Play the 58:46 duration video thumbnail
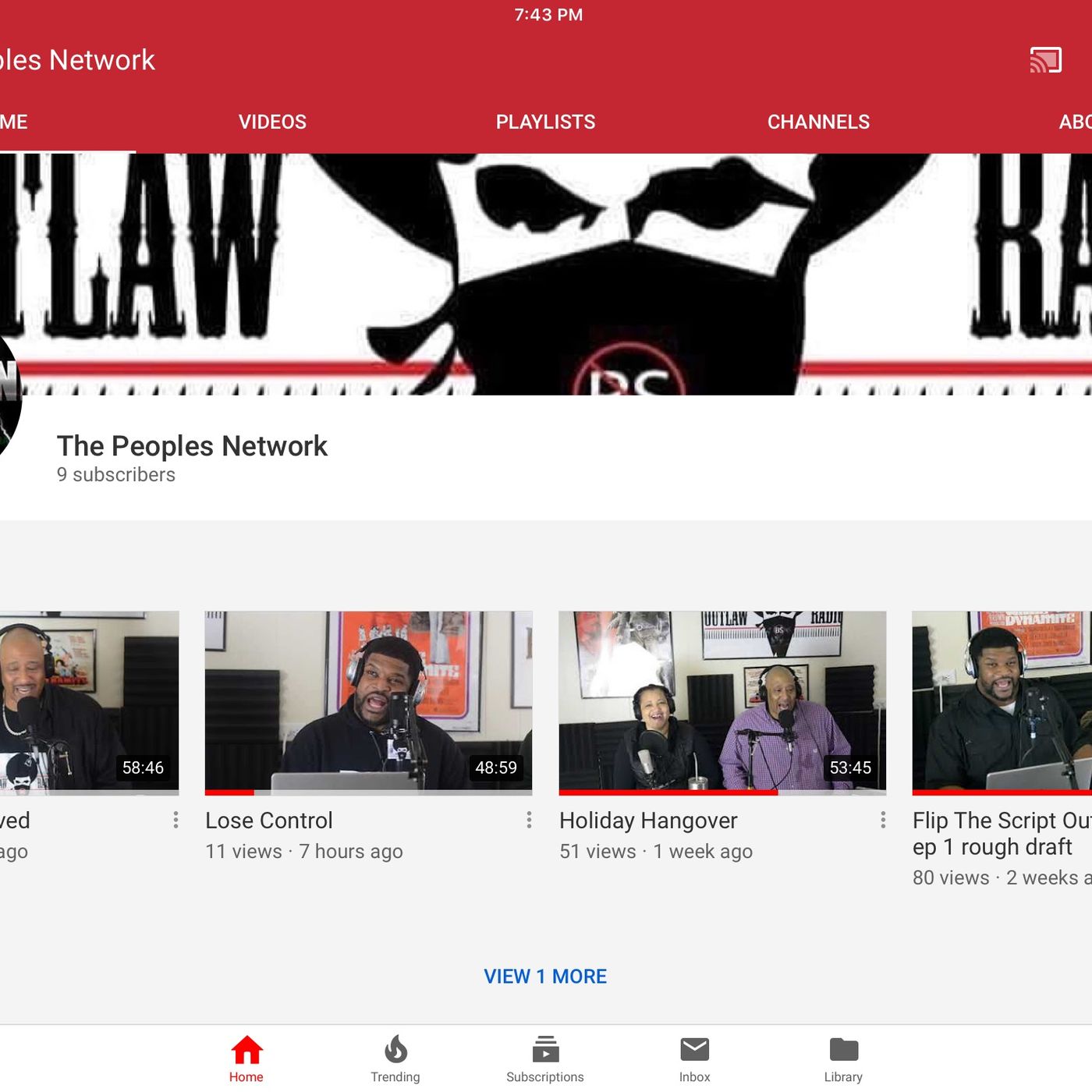This screenshot has width=1092, height=1092. (x=89, y=703)
